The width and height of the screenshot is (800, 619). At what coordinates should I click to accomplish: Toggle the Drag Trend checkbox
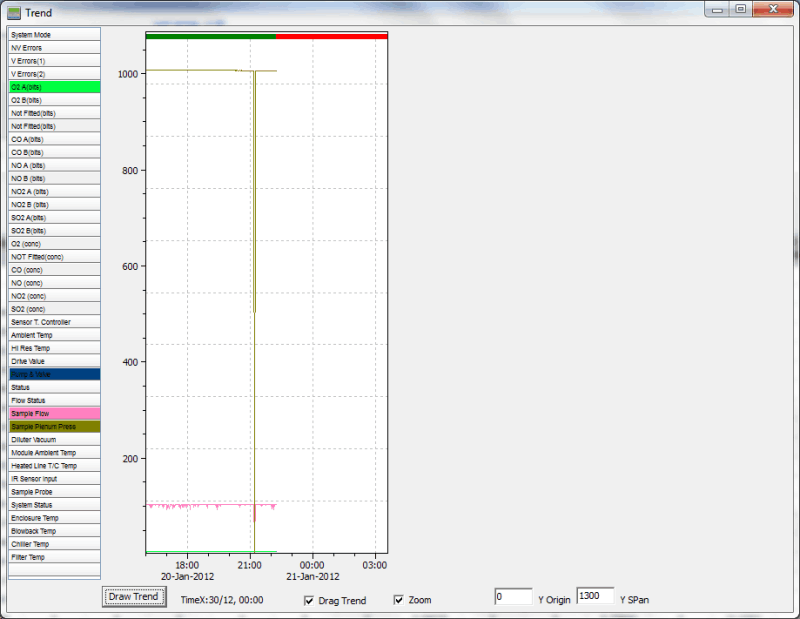pos(310,600)
